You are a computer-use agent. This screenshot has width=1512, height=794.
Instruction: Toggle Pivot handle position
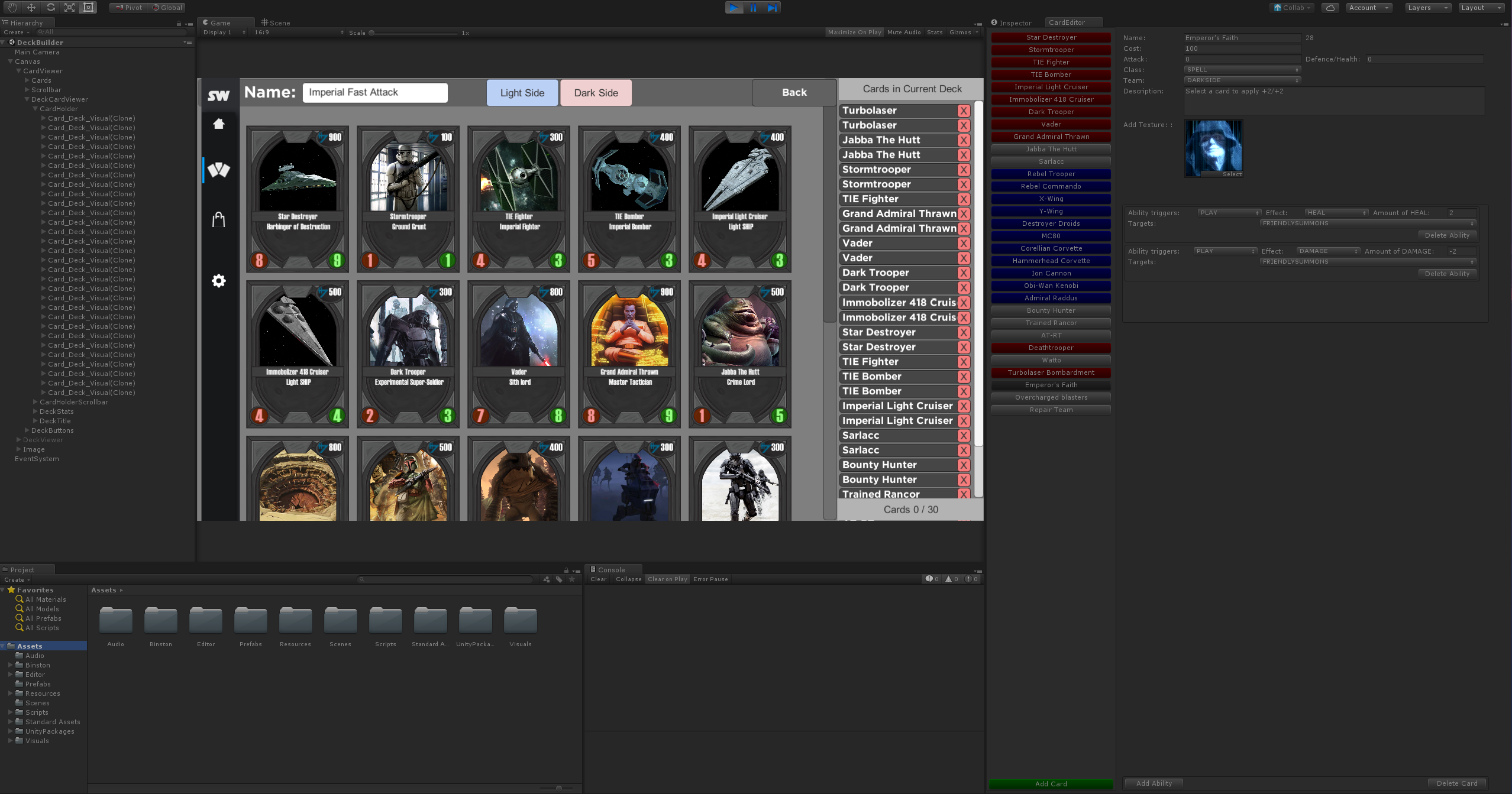129,8
